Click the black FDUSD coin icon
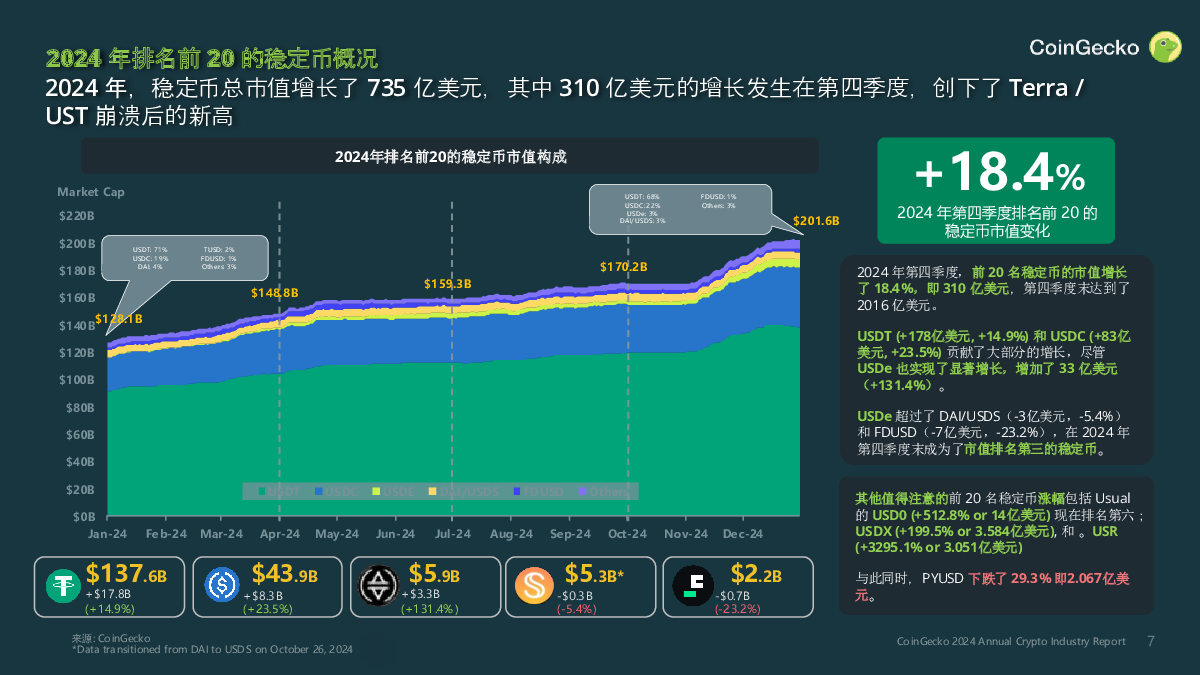Viewport: 1200px width, 675px height. [691, 585]
